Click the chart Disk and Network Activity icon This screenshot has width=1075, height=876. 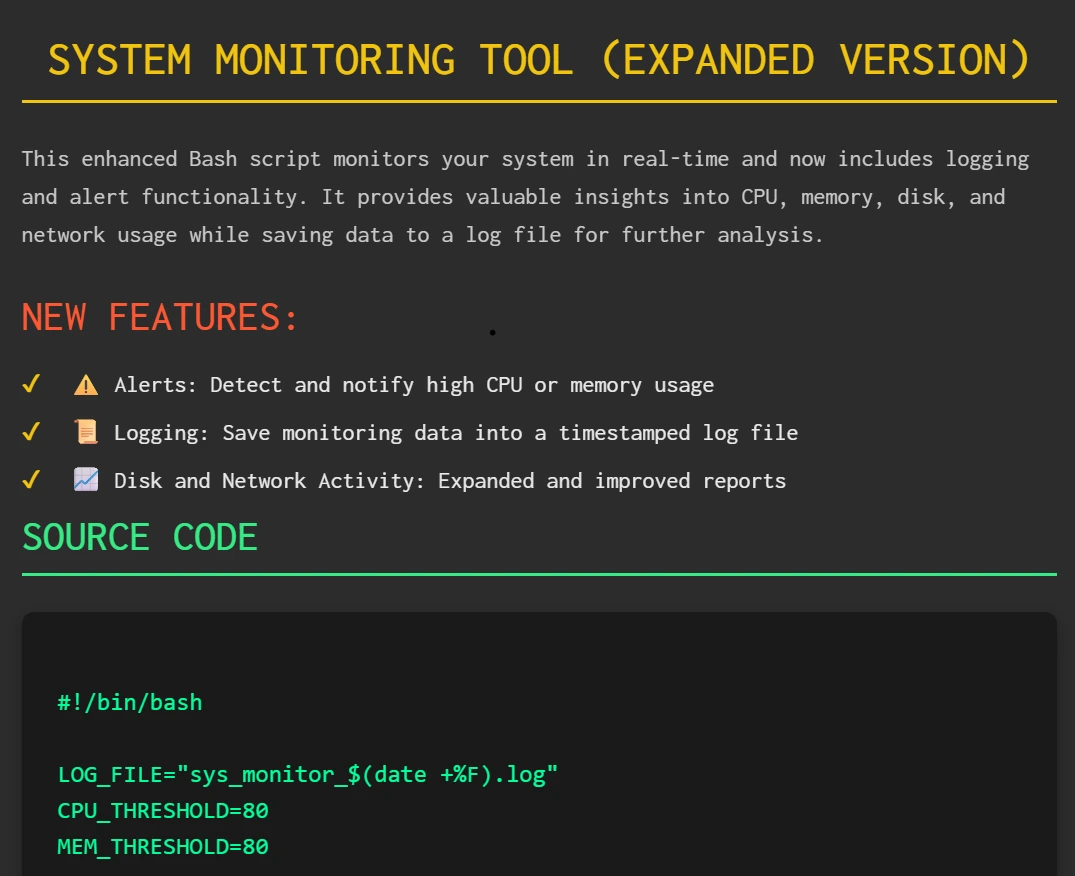click(87, 480)
